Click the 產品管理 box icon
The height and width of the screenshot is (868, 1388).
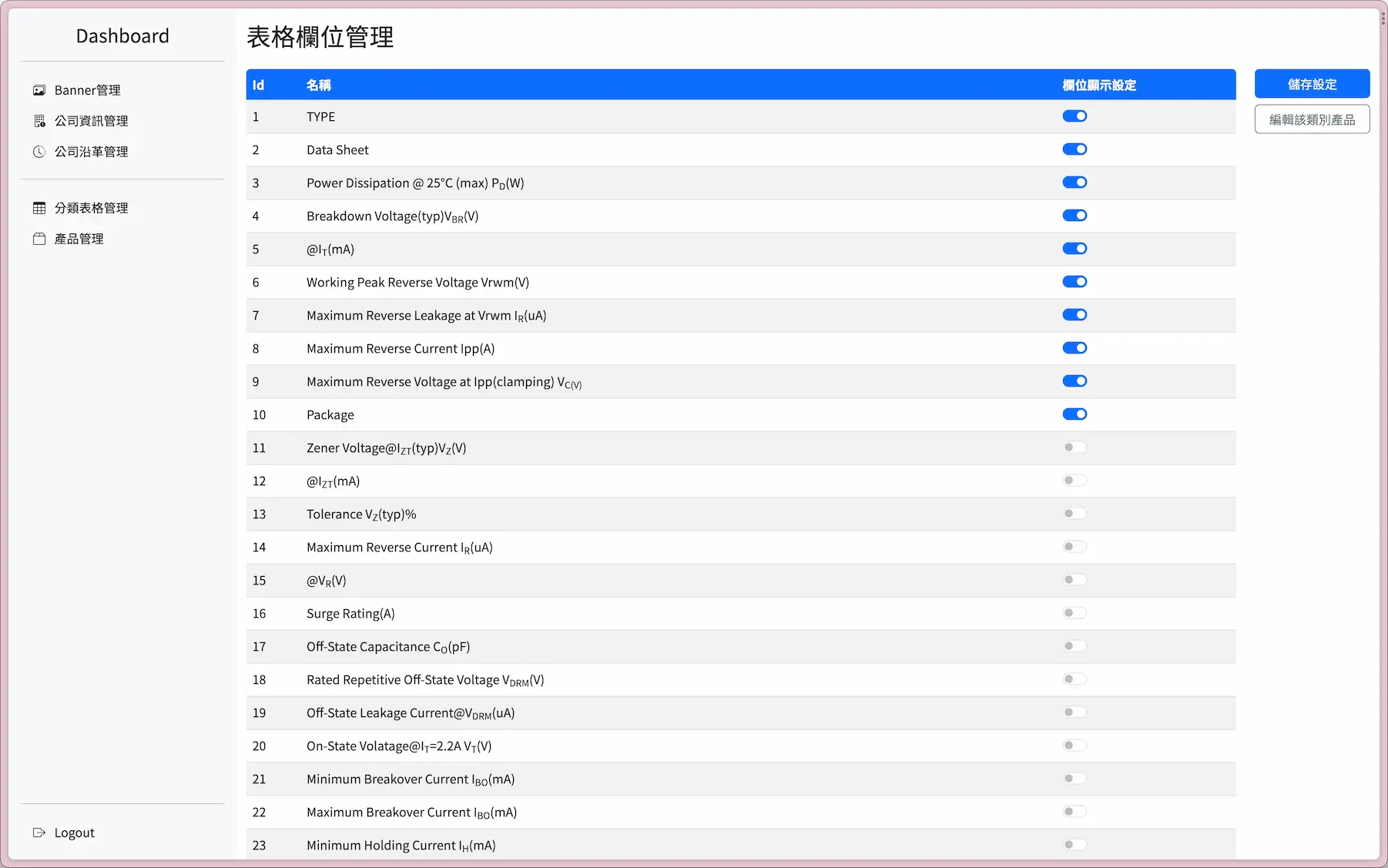pos(39,239)
